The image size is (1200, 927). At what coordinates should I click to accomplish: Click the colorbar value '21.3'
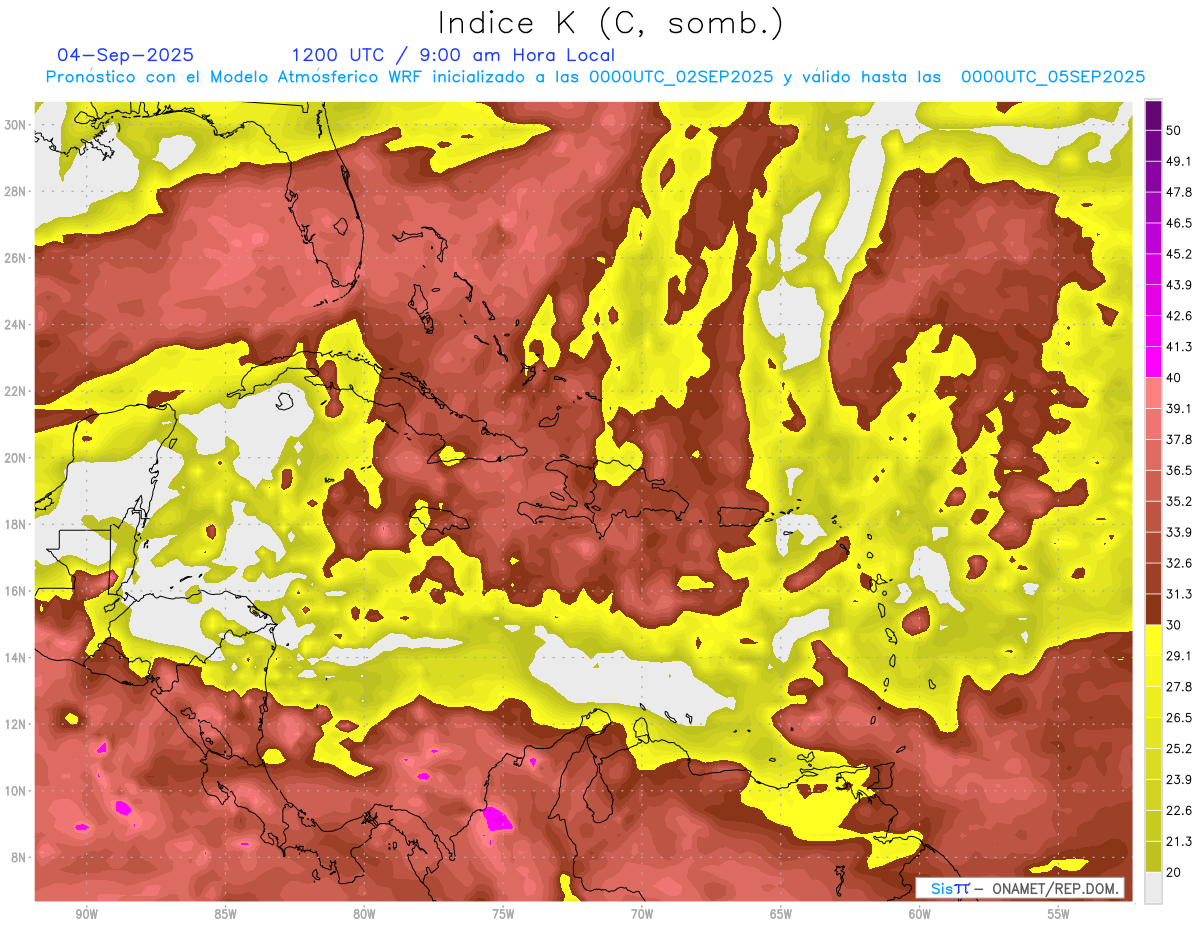click(1178, 841)
